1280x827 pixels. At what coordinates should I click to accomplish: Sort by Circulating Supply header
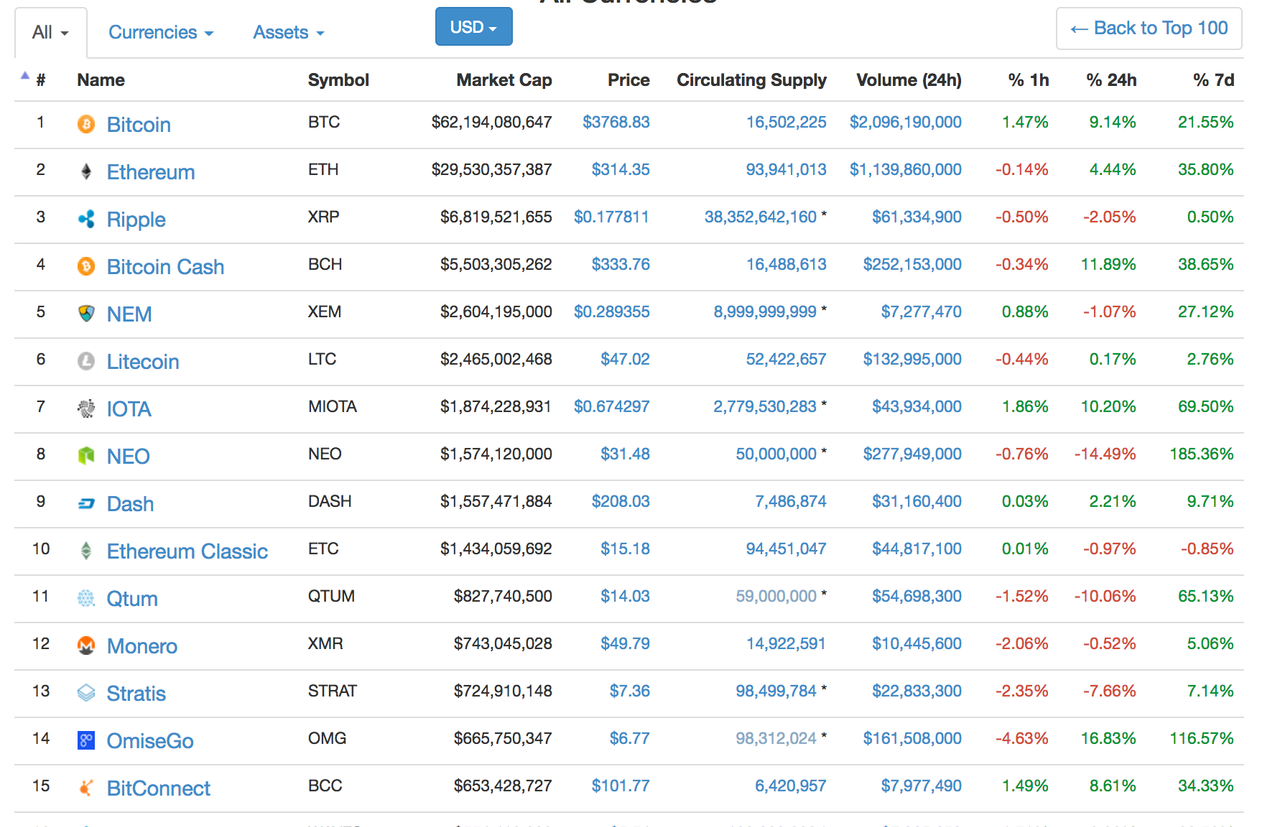pos(752,80)
